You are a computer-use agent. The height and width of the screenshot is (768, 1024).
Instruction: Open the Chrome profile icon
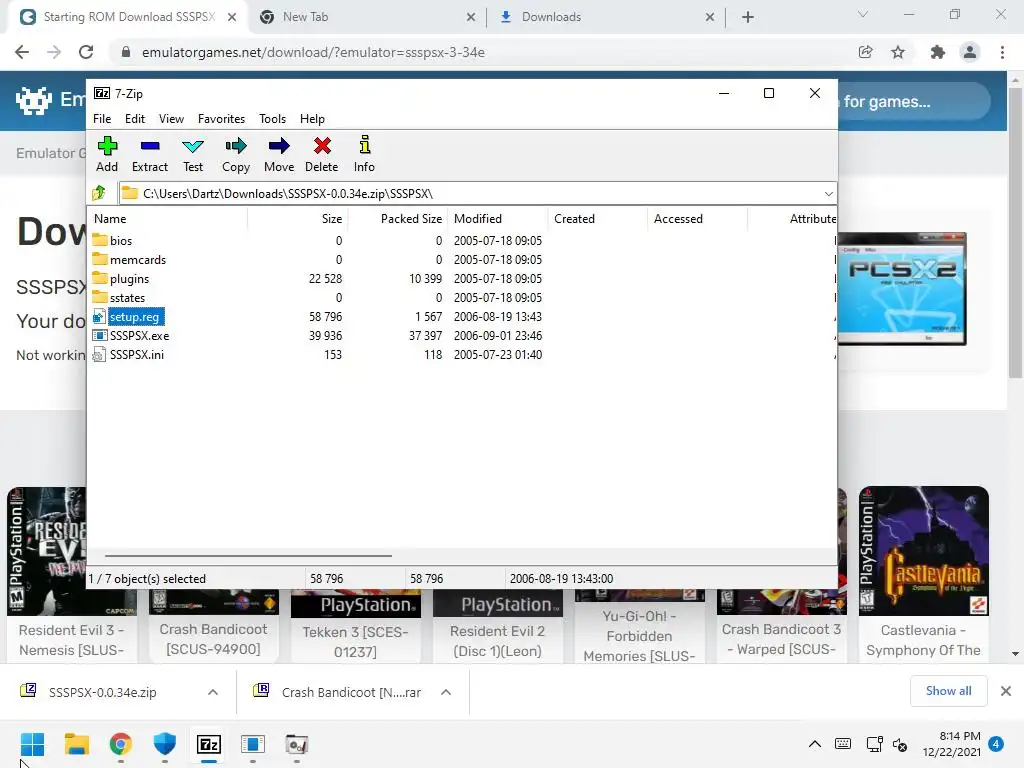pyautogui.click(x=970, y=52)
